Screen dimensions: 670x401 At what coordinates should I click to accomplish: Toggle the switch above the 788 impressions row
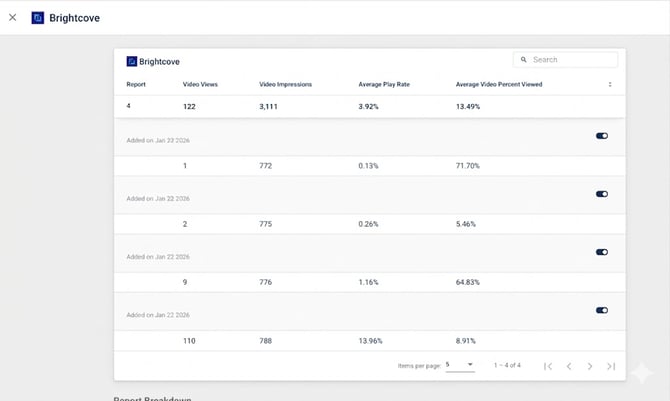click(602, 310)
